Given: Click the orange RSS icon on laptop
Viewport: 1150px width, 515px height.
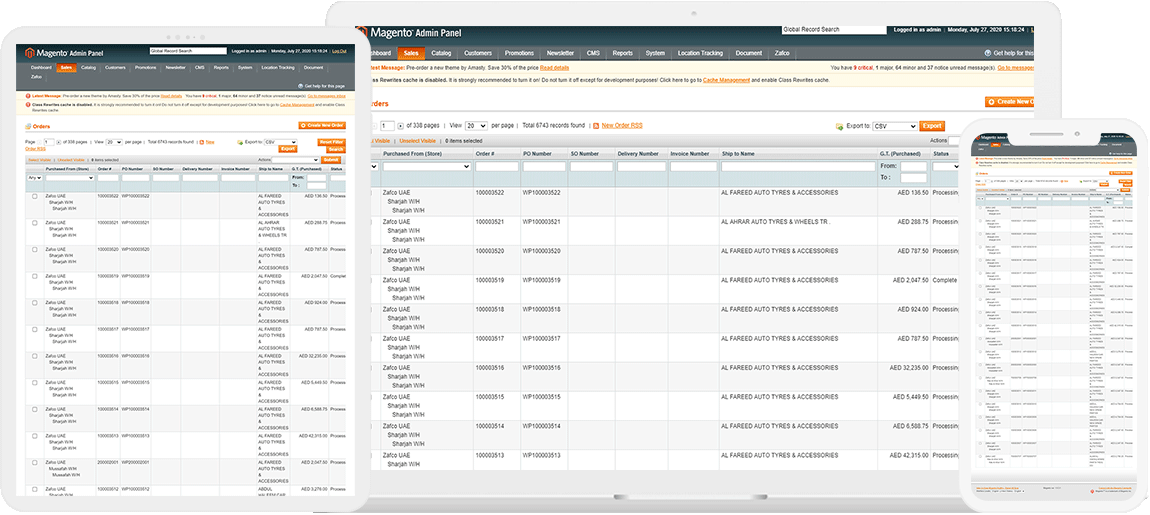Looking at the screenshot, I should (x=596, y=126).
